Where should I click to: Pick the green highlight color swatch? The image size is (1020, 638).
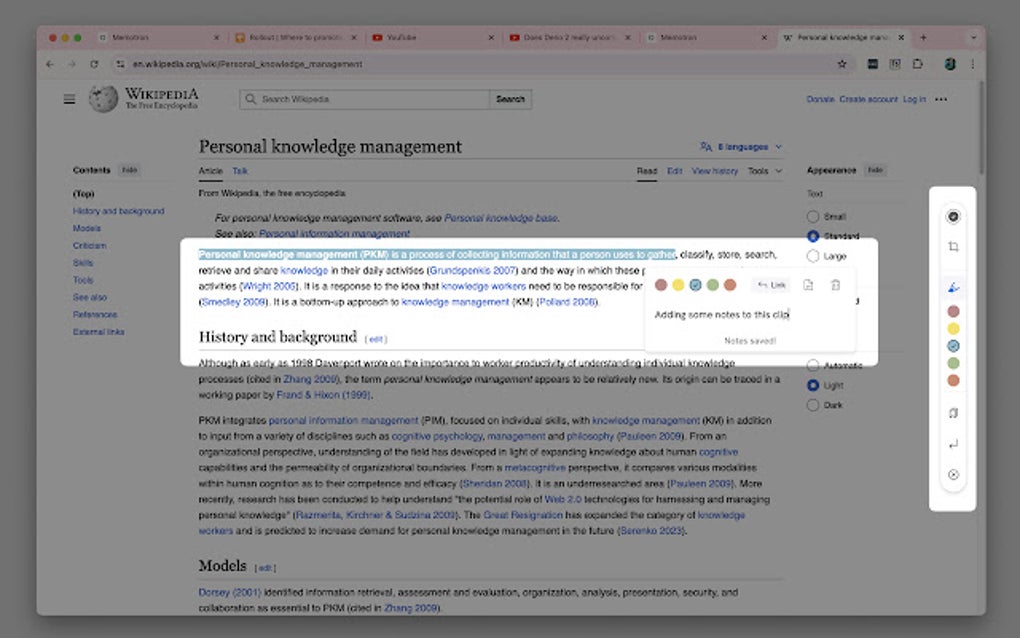pyautogui.click(x=712, y=285)
